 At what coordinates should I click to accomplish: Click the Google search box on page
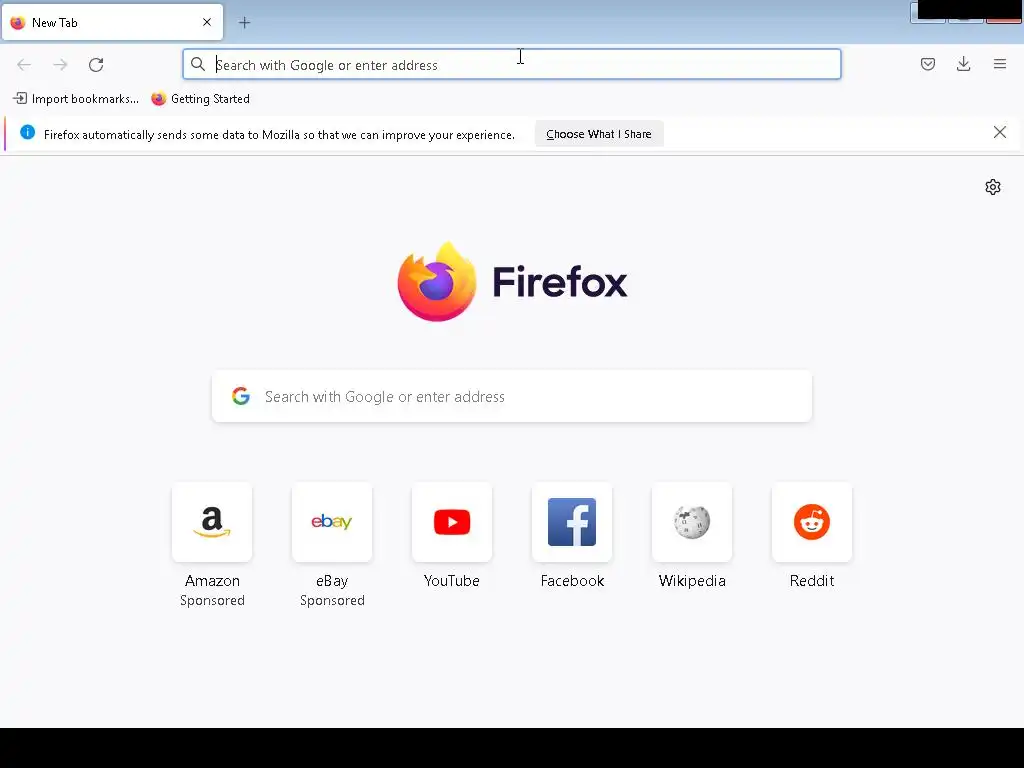(512, 396)
